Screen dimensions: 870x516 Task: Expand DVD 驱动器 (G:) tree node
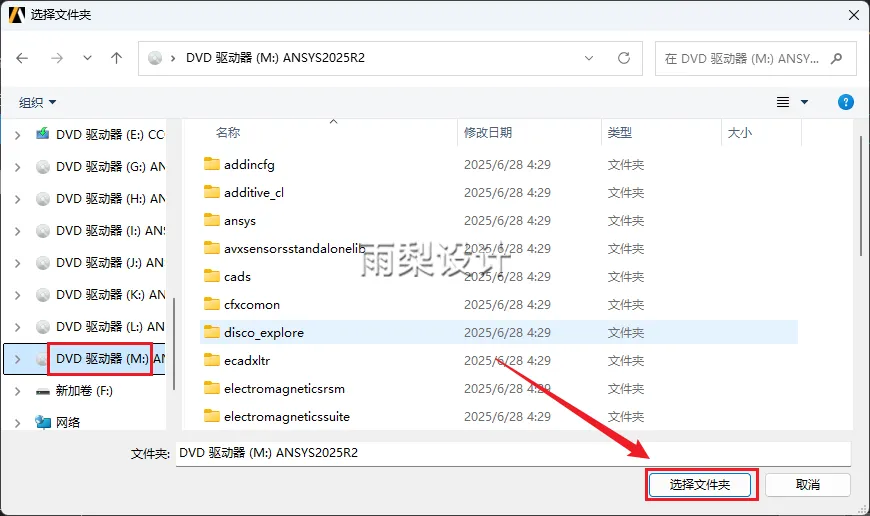(17, 167)
